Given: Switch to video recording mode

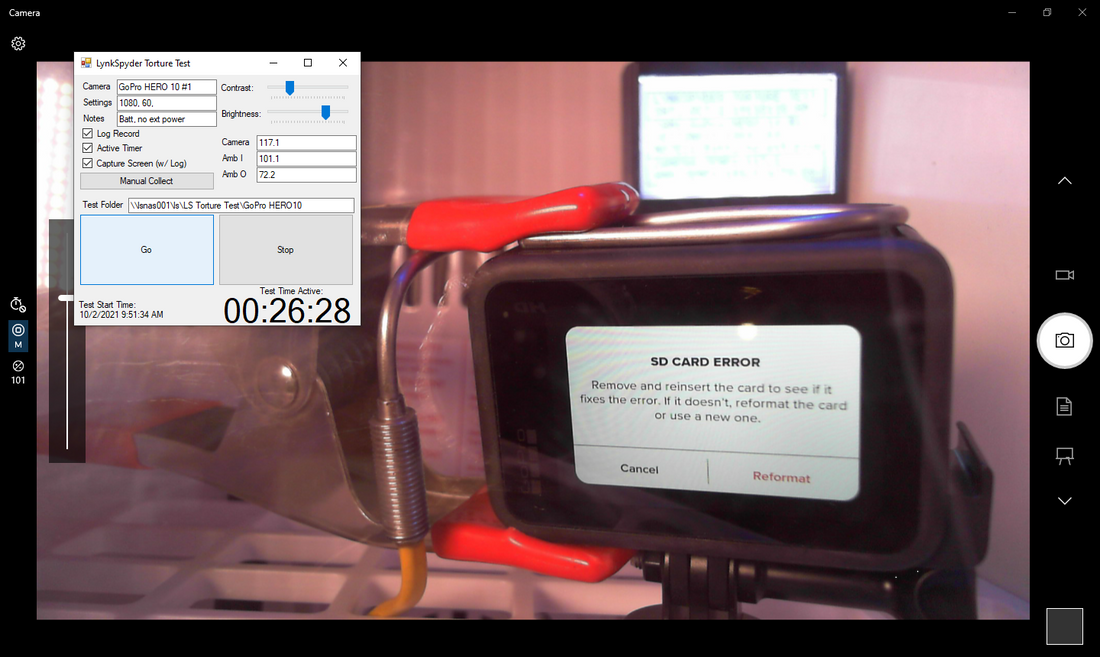Looking at the screenshot, I should pyautogui.click(x=1064, y=275).
